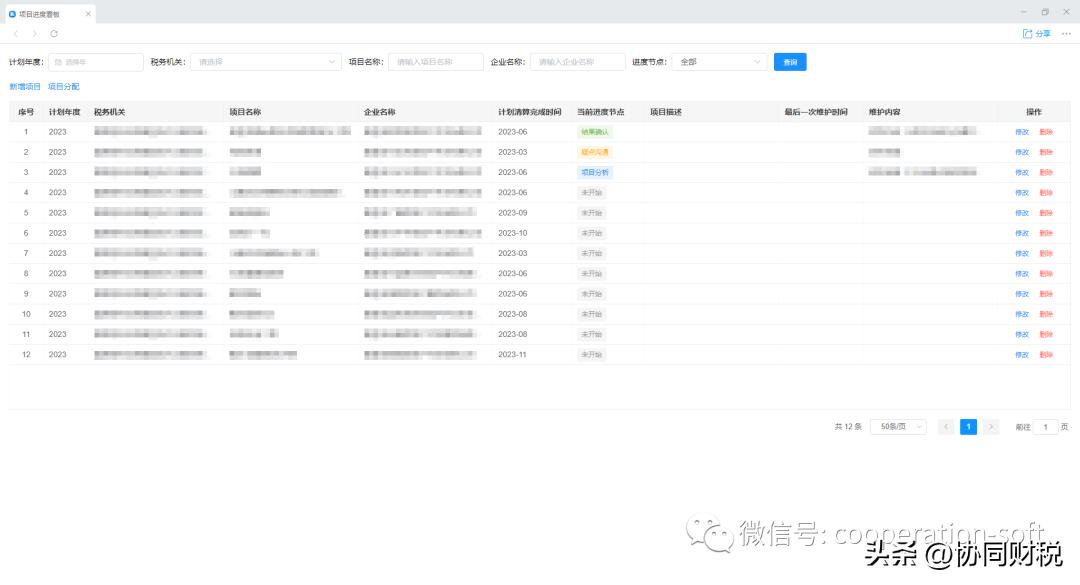Click the more options ellipsis icon

click(1066, 33)
